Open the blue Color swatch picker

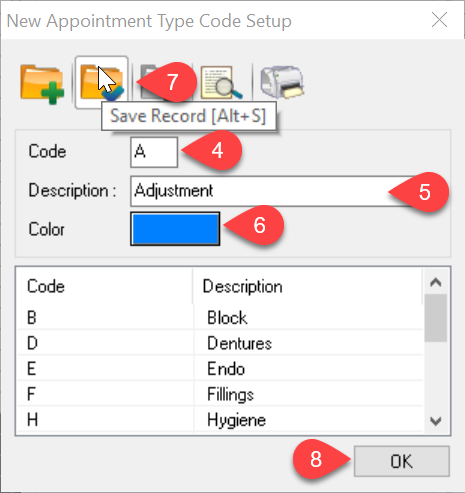tap(175, 229)
